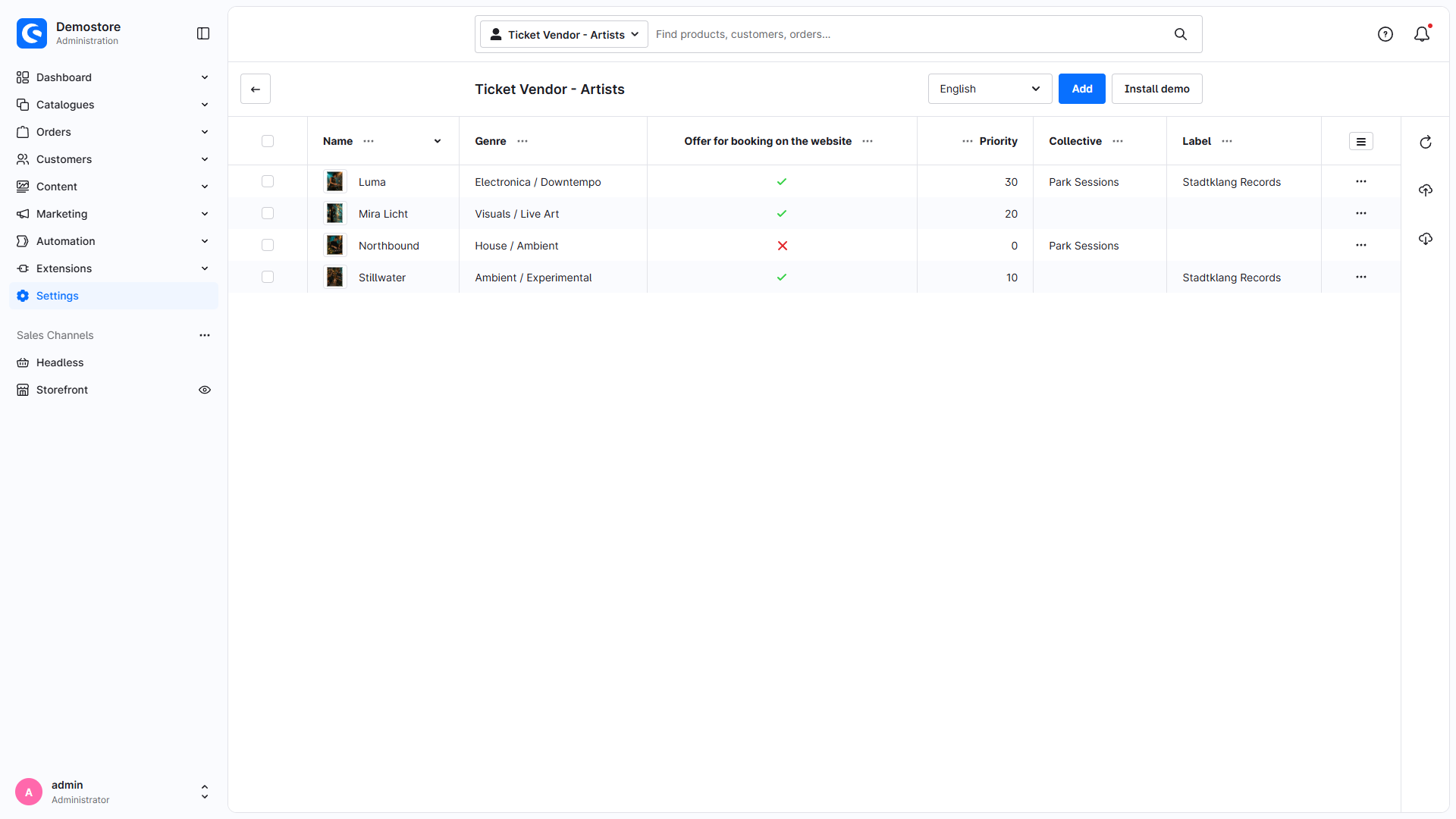Open the English language dropdown
Viewport: 1456px width, 819px height.
pos(990,89)
